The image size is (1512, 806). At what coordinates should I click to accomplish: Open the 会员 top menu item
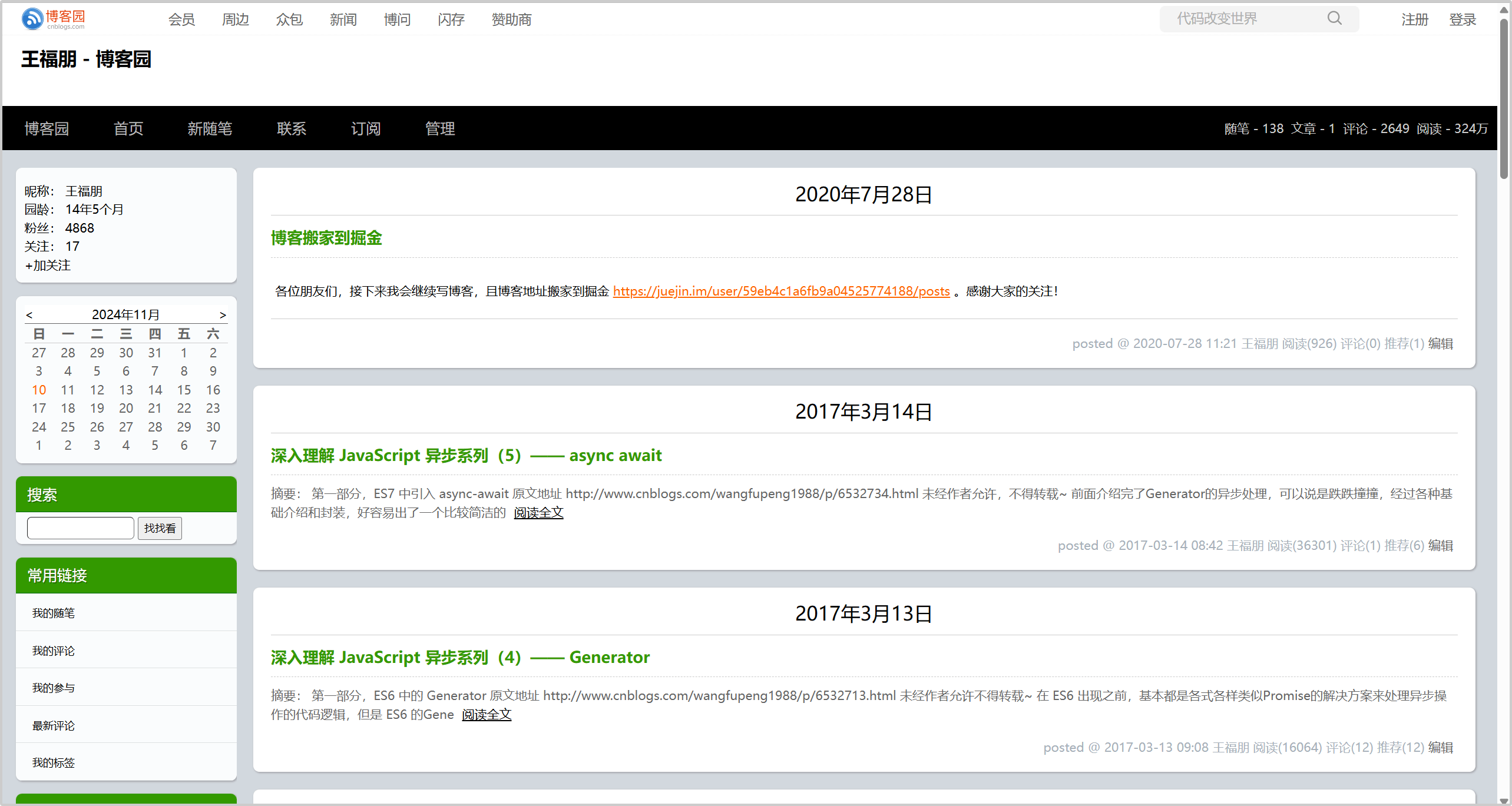pyautogui.click(x=181, y=19)
